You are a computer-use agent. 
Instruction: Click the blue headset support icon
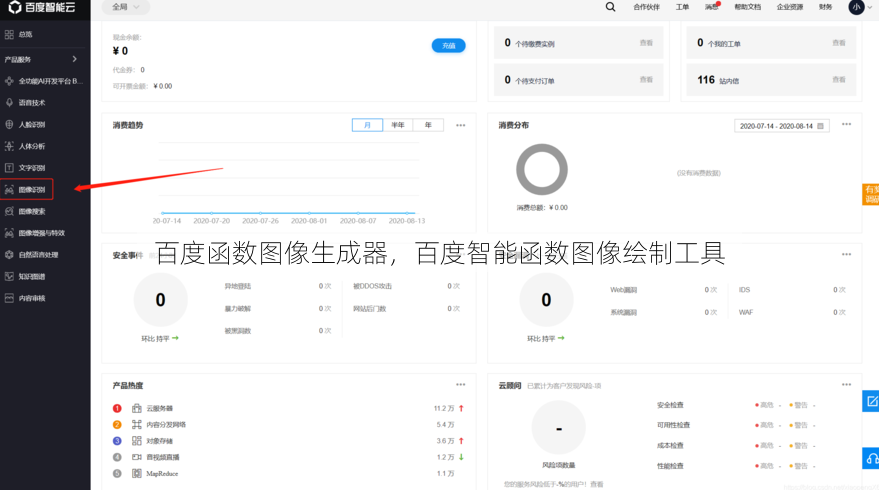click(x=871, y=459)
